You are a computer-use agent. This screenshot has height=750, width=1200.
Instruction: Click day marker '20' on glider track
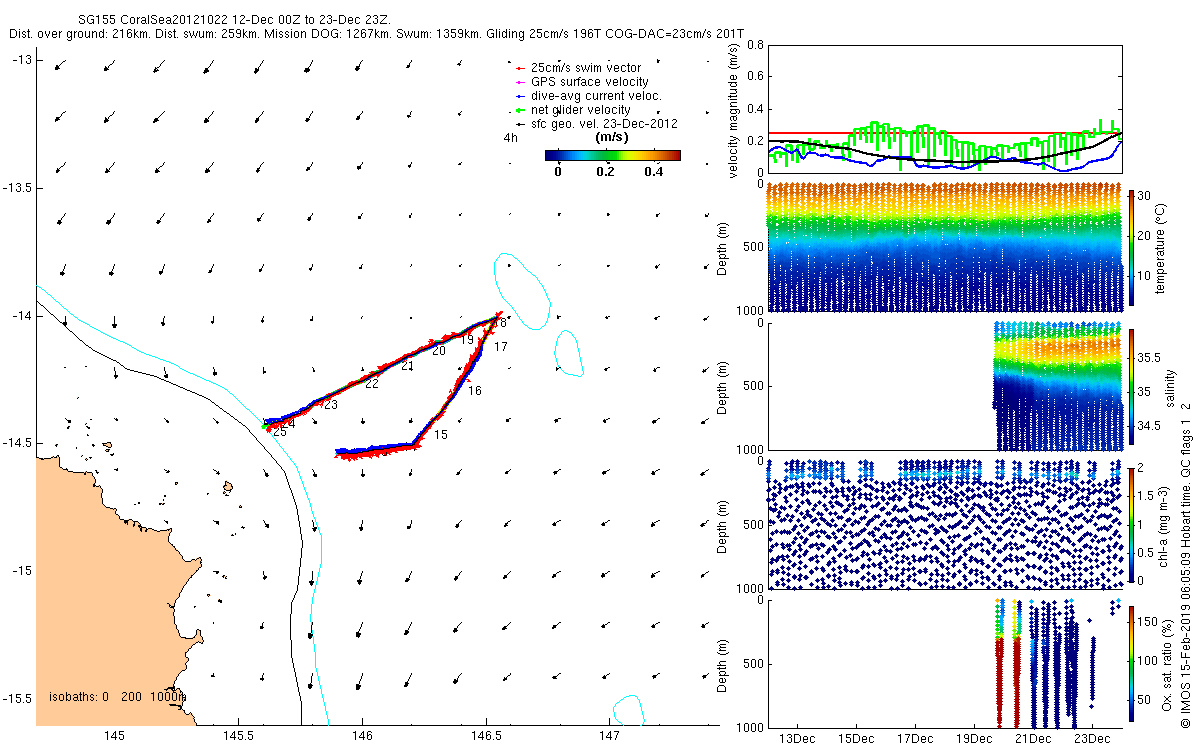click(439, 351)
